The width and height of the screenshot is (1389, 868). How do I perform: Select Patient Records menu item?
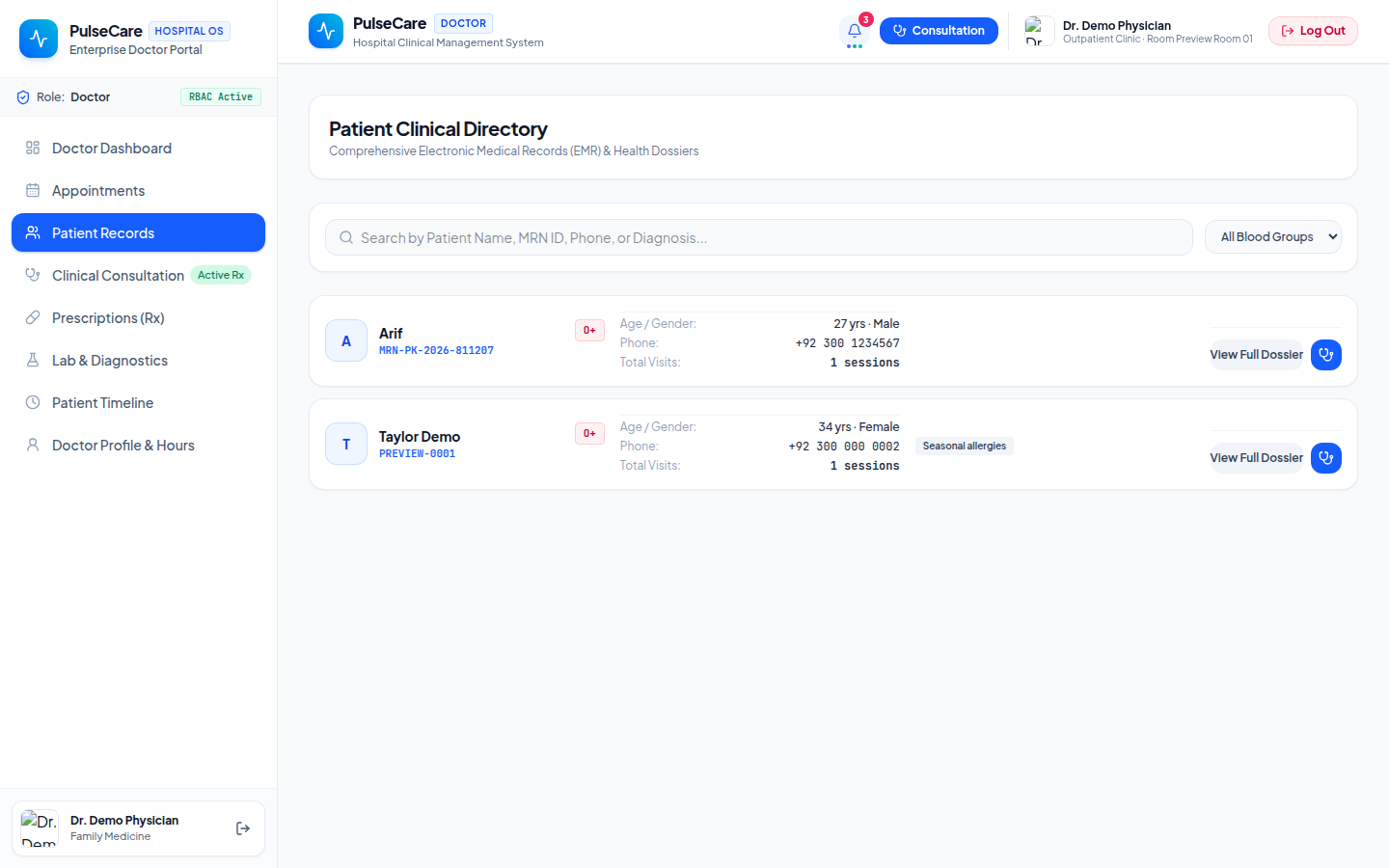(x=138, y=232)
